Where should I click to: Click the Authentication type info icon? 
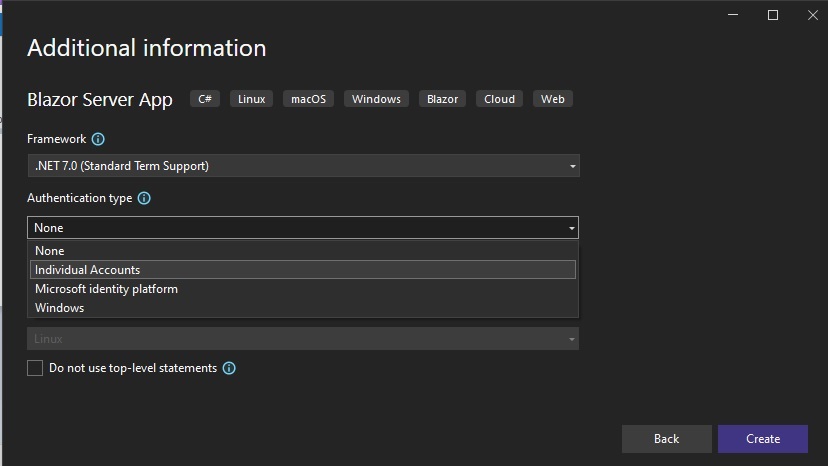click(144, 198)
